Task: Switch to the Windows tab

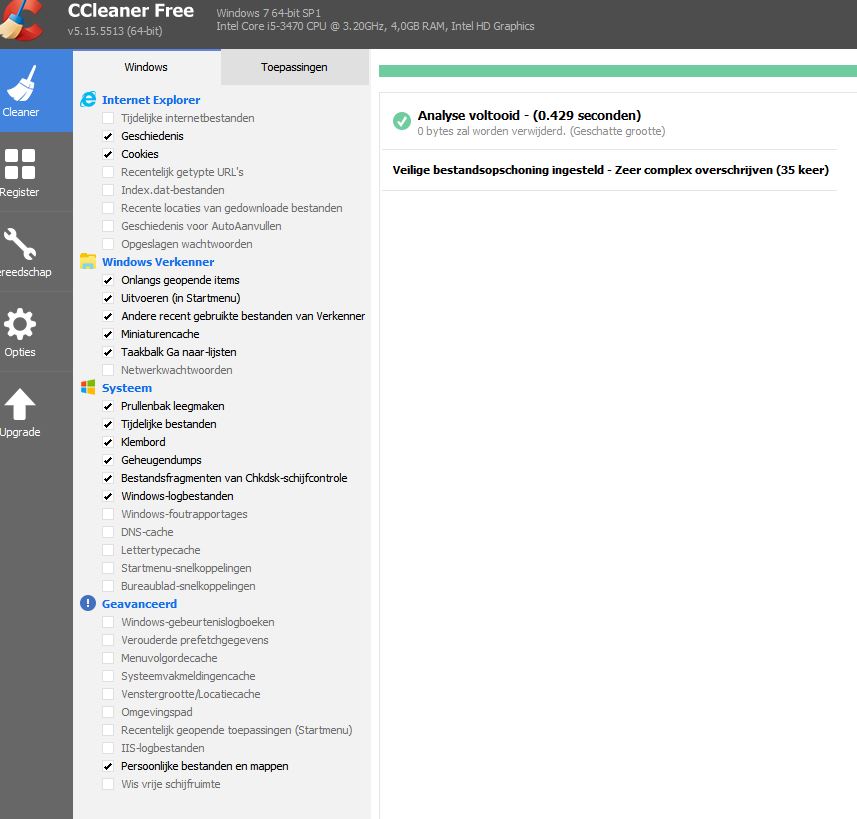Action: click(146, 67)
